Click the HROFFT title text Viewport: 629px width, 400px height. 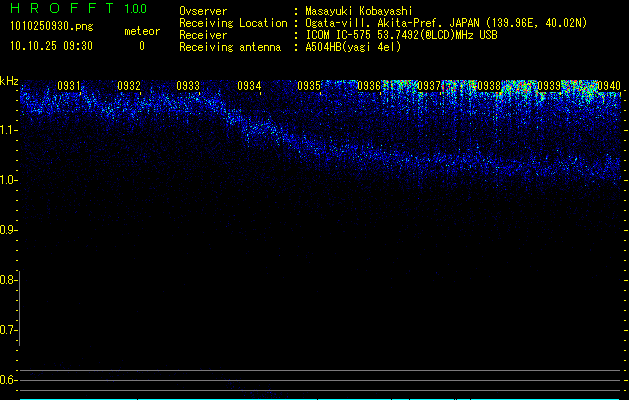[62, 8]
